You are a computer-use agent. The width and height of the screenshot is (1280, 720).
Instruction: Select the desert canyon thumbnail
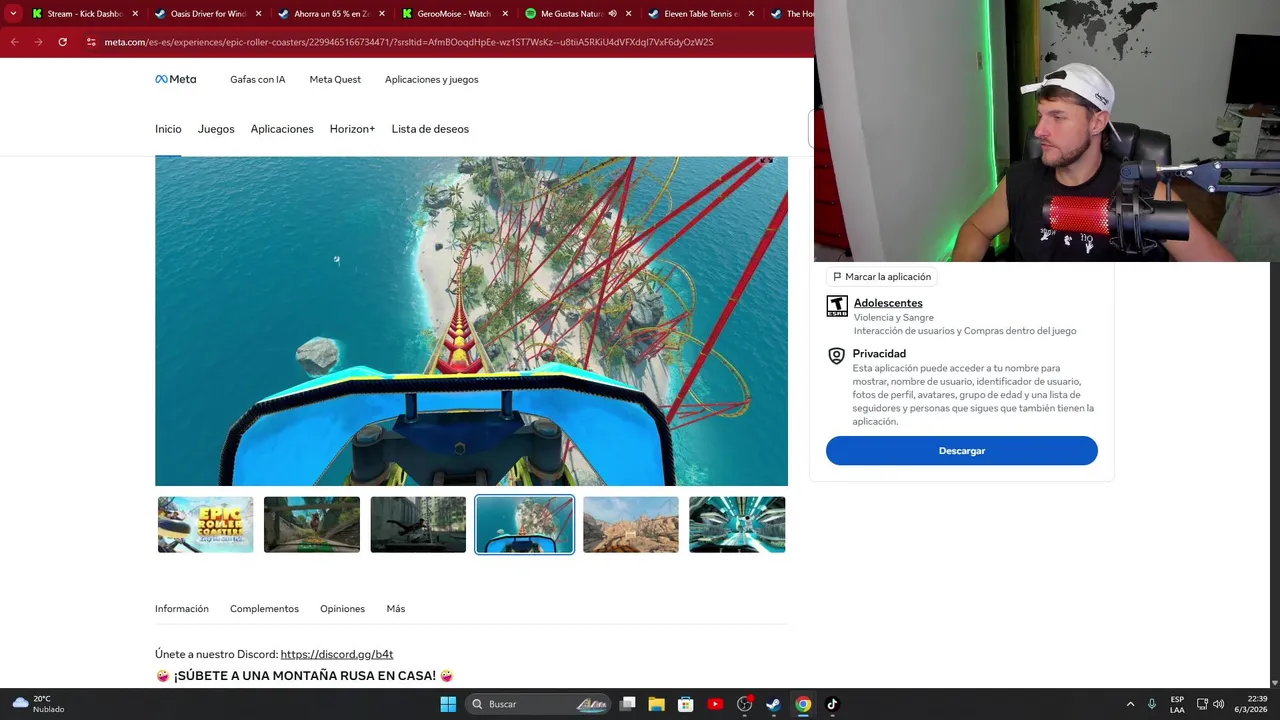point(631,524)
